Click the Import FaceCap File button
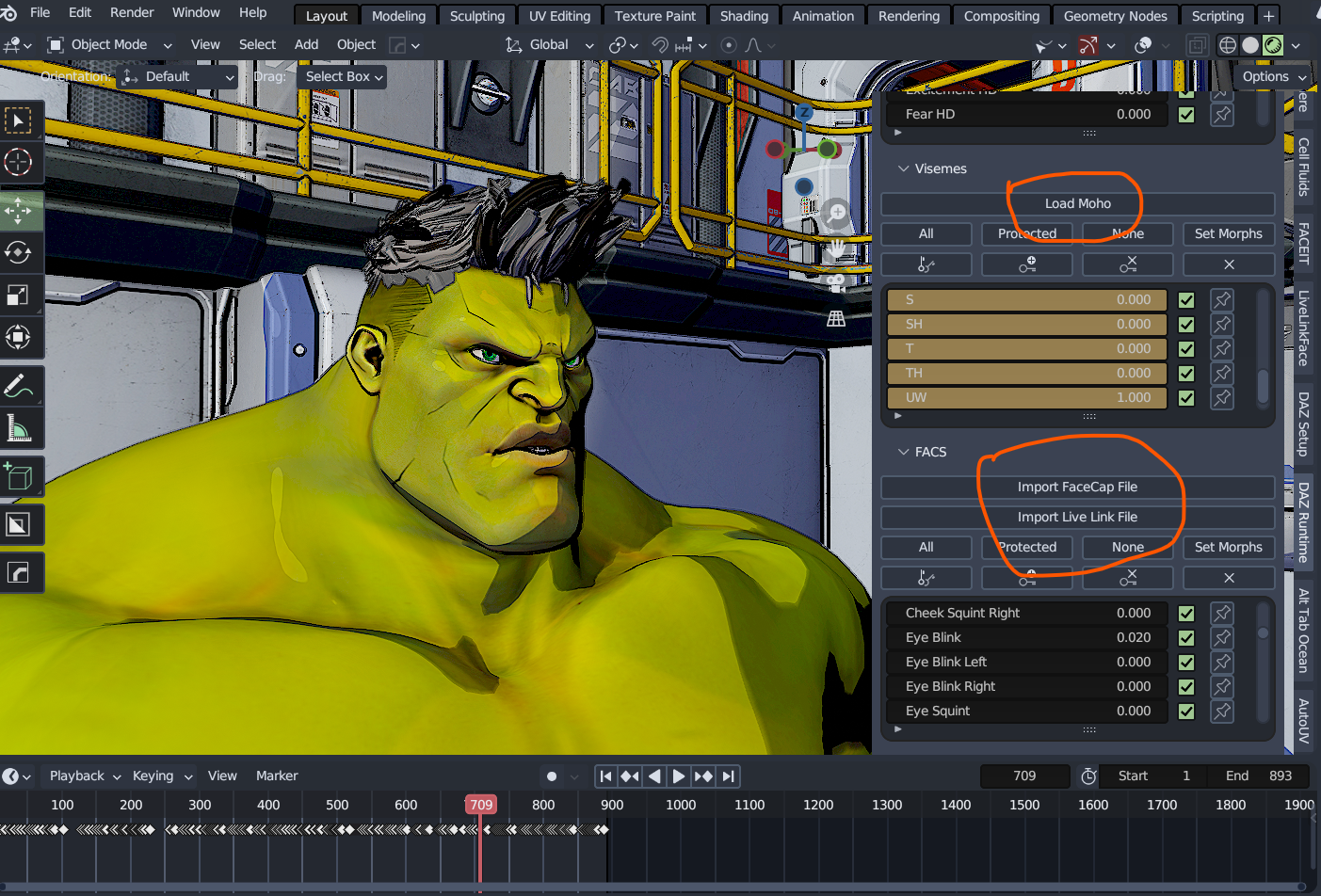Screen dimensions: 1321x896 pos(1078,487)
